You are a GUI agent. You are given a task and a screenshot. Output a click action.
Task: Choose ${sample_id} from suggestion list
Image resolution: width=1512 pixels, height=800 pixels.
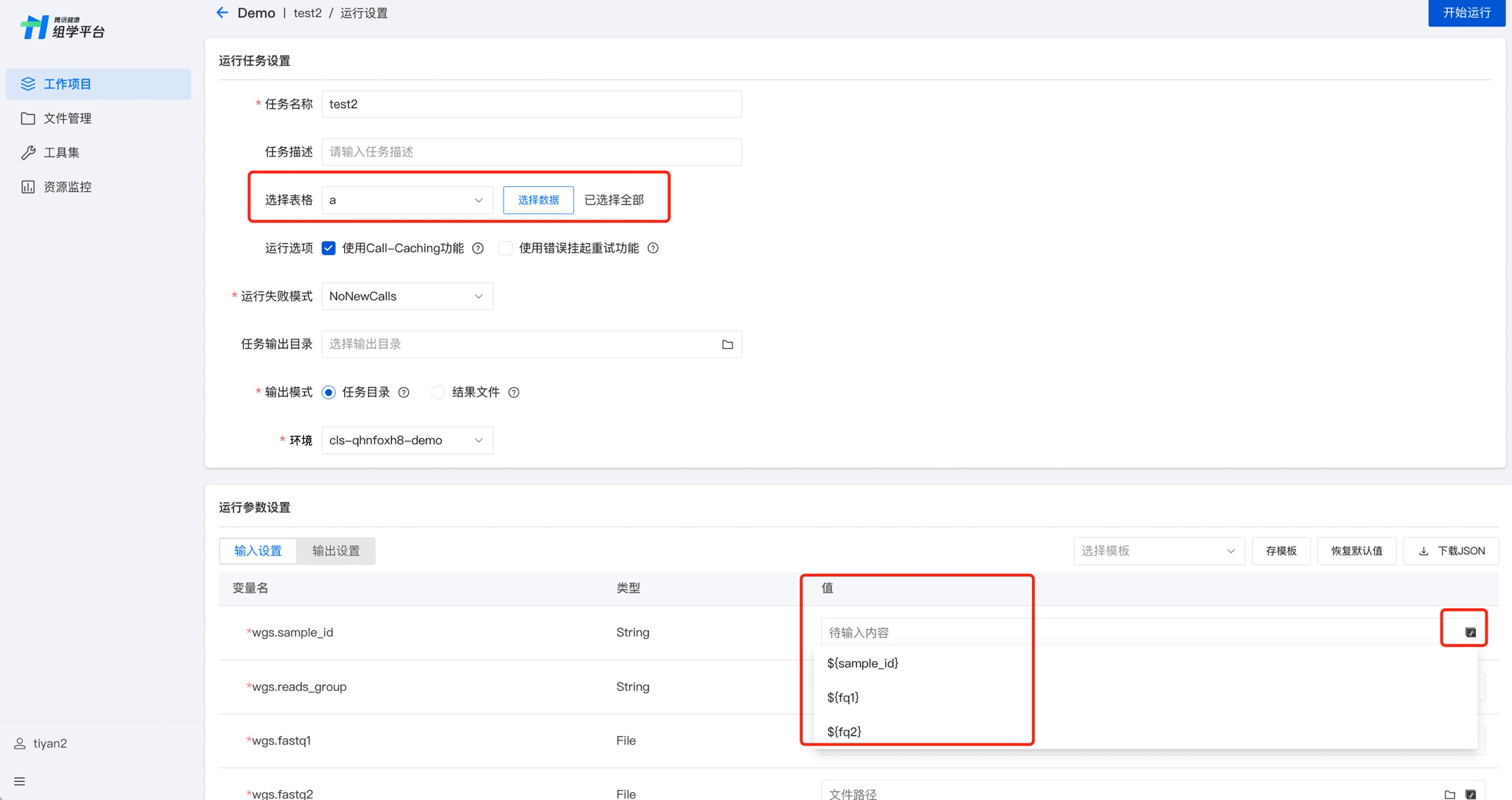tap(1145, 663)
